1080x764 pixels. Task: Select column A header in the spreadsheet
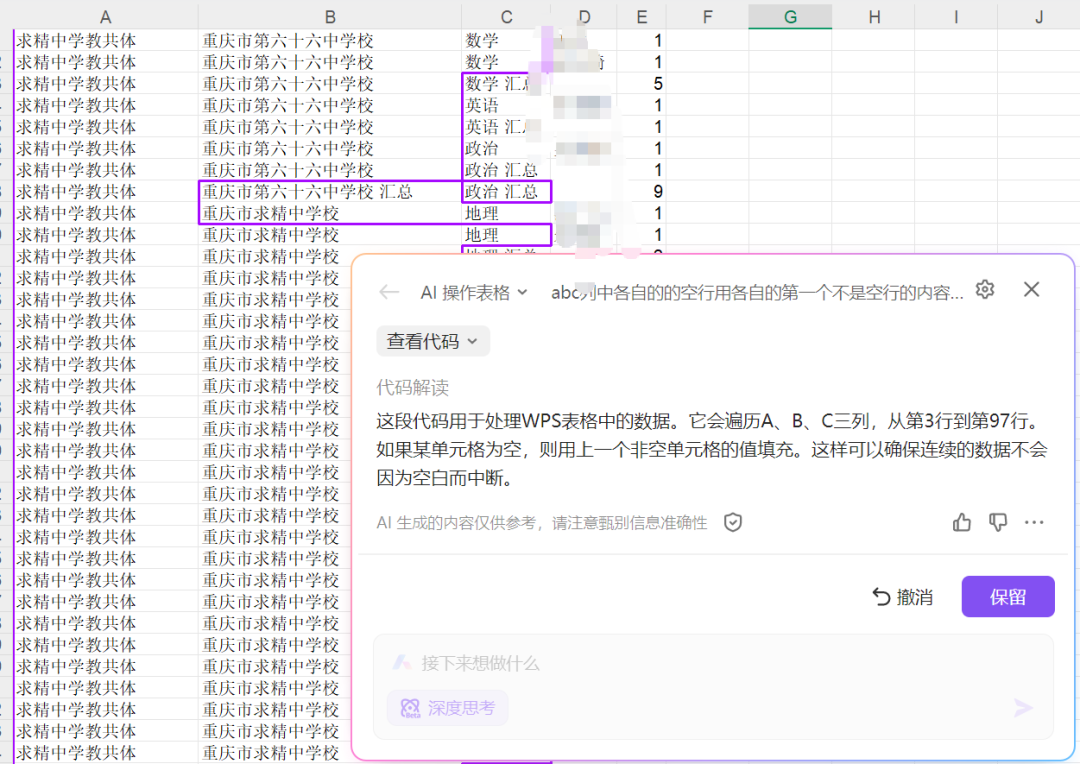click(x=104, y=16)
